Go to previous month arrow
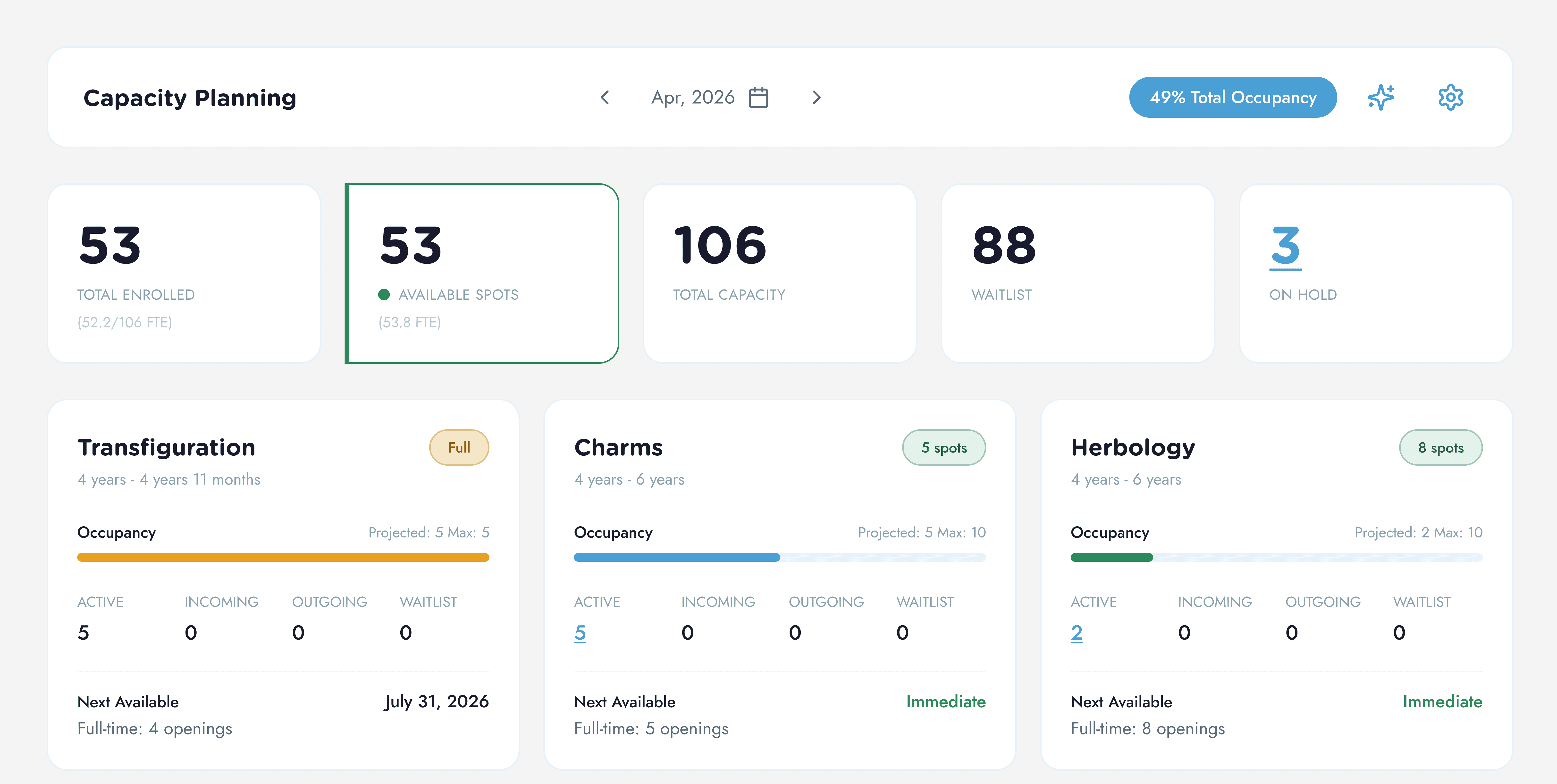The image size is (1557, 784). coord(605,97)
